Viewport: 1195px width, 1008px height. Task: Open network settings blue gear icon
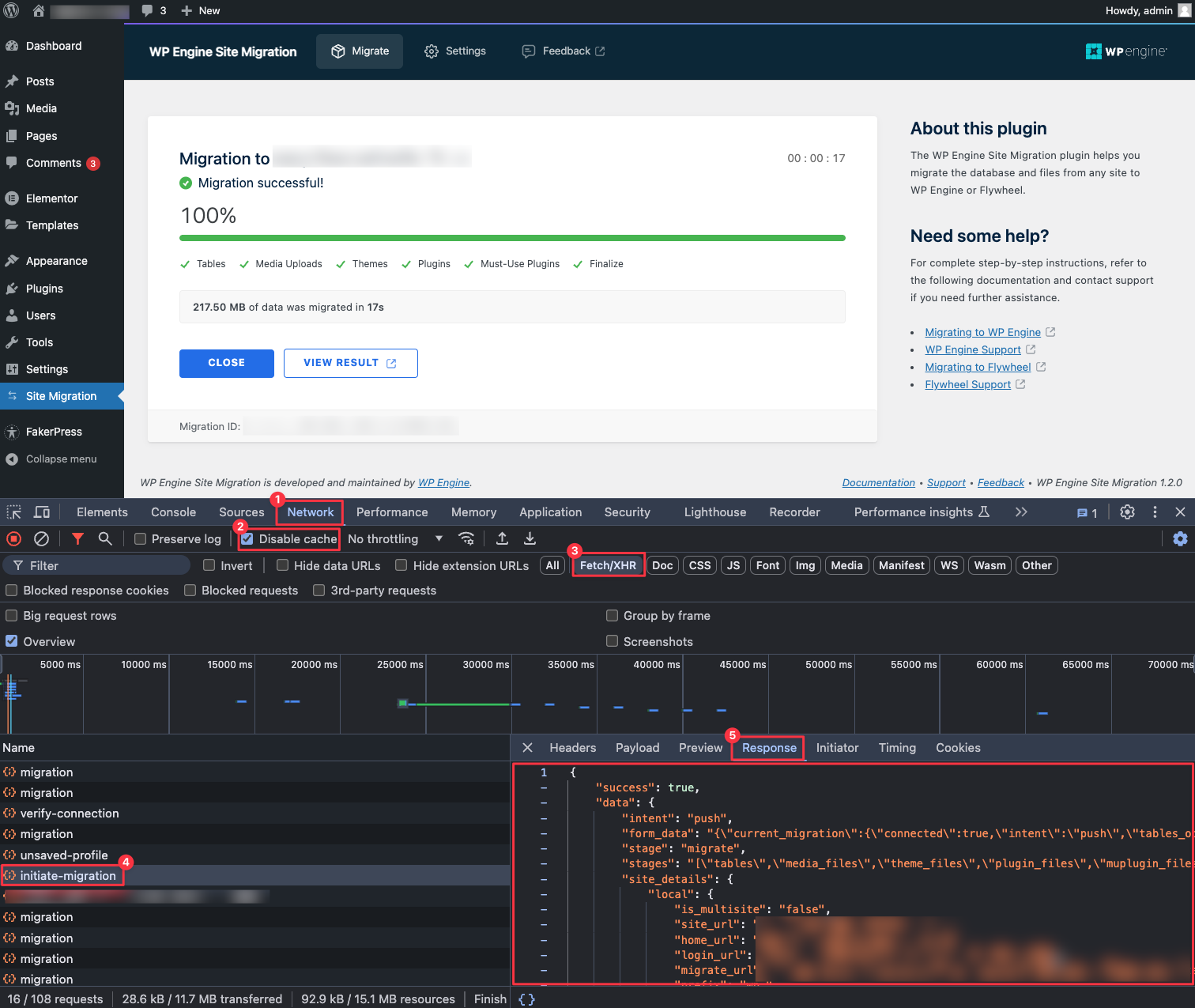(1180, 539)
